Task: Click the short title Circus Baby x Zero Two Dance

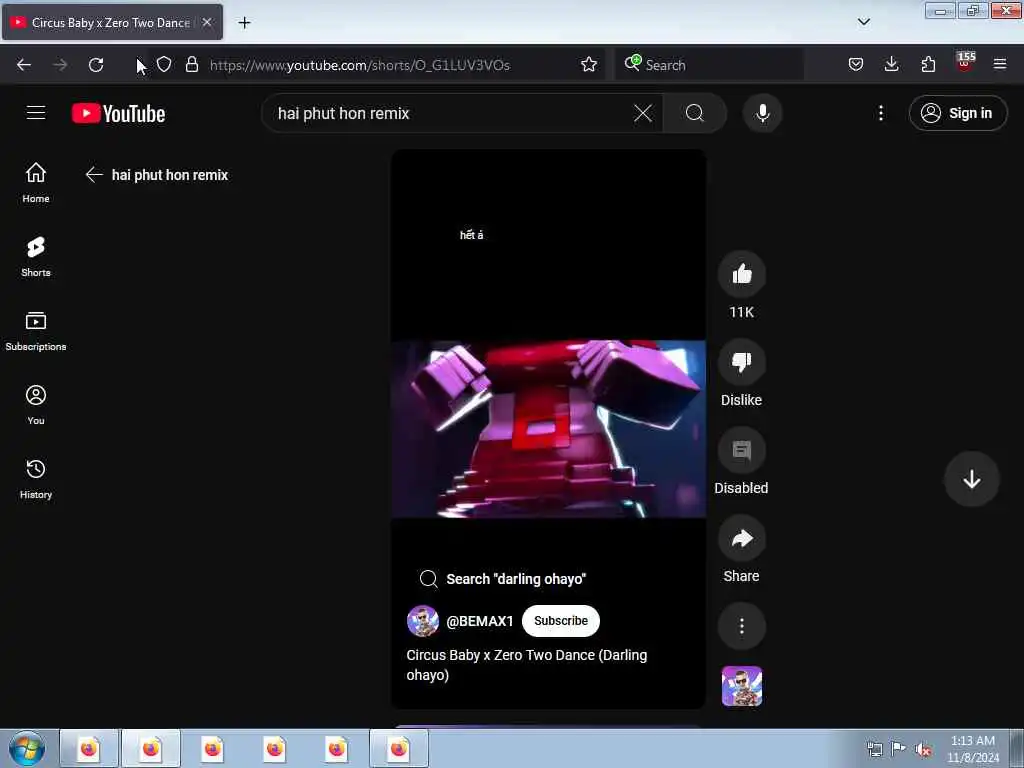Action: coord(526,665)
